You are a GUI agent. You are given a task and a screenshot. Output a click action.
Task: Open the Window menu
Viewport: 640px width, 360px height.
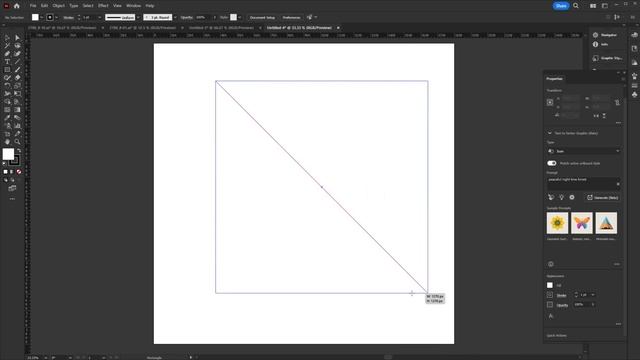click(x=133, y=6)
